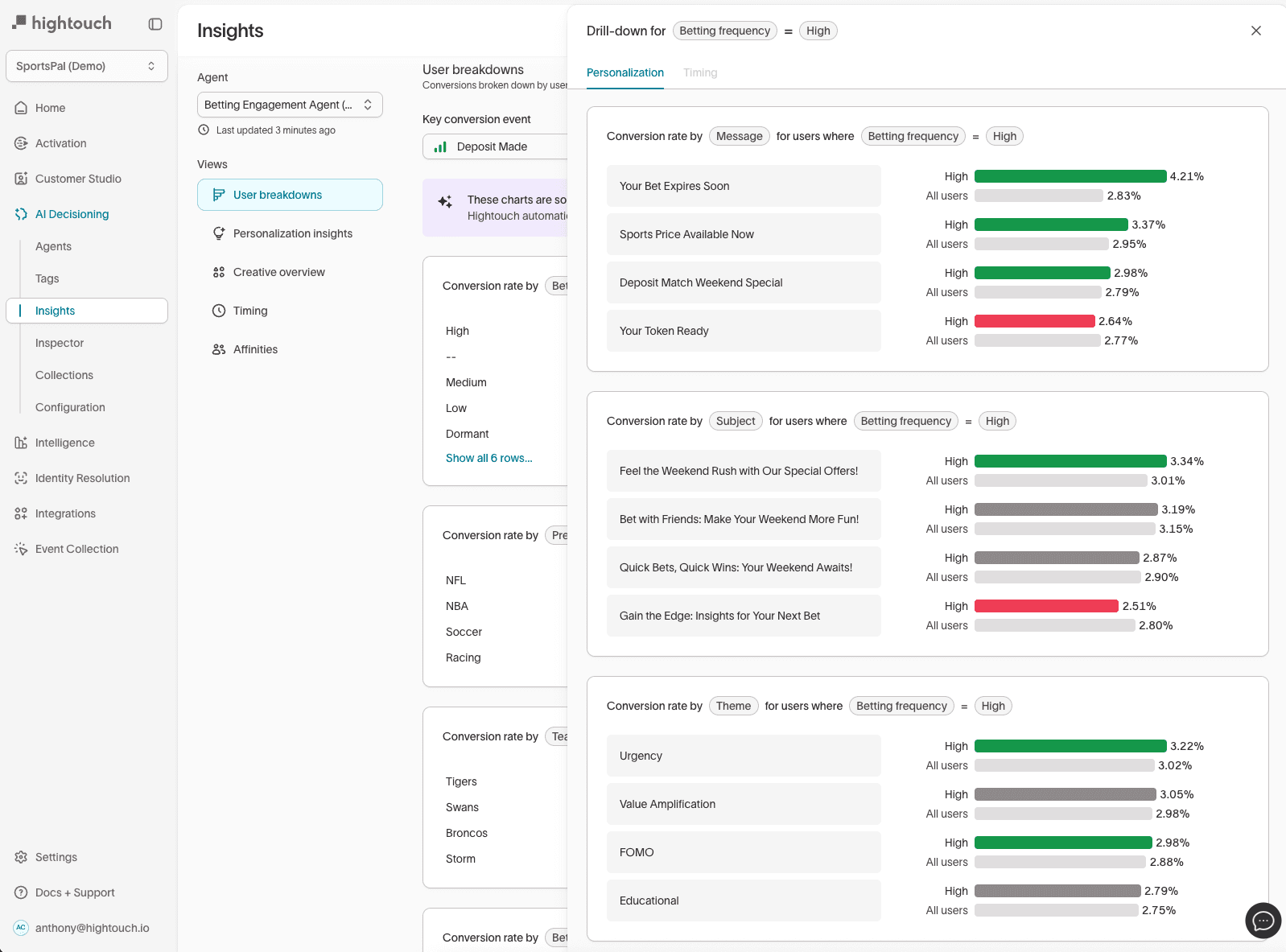Select the Inspector item under AI Decisioning
Viewport: 1286px width, 952px height.
60,343
